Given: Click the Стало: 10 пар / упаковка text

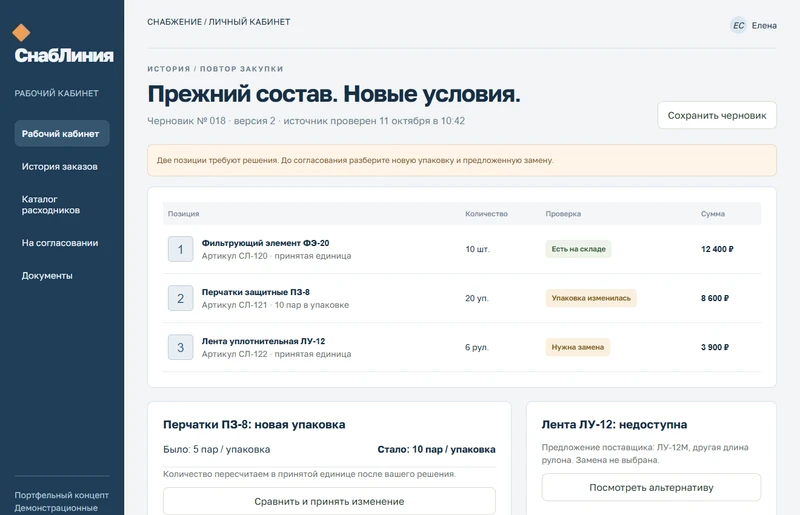Looking at the screenshot, I should pos(436,450).
